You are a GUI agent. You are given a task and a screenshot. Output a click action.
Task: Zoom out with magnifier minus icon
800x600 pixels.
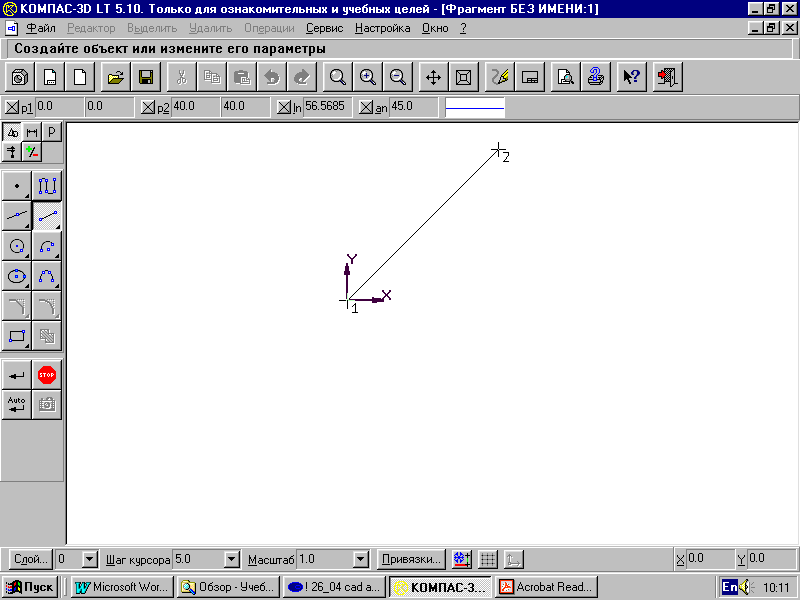click(x=397, y=77)
